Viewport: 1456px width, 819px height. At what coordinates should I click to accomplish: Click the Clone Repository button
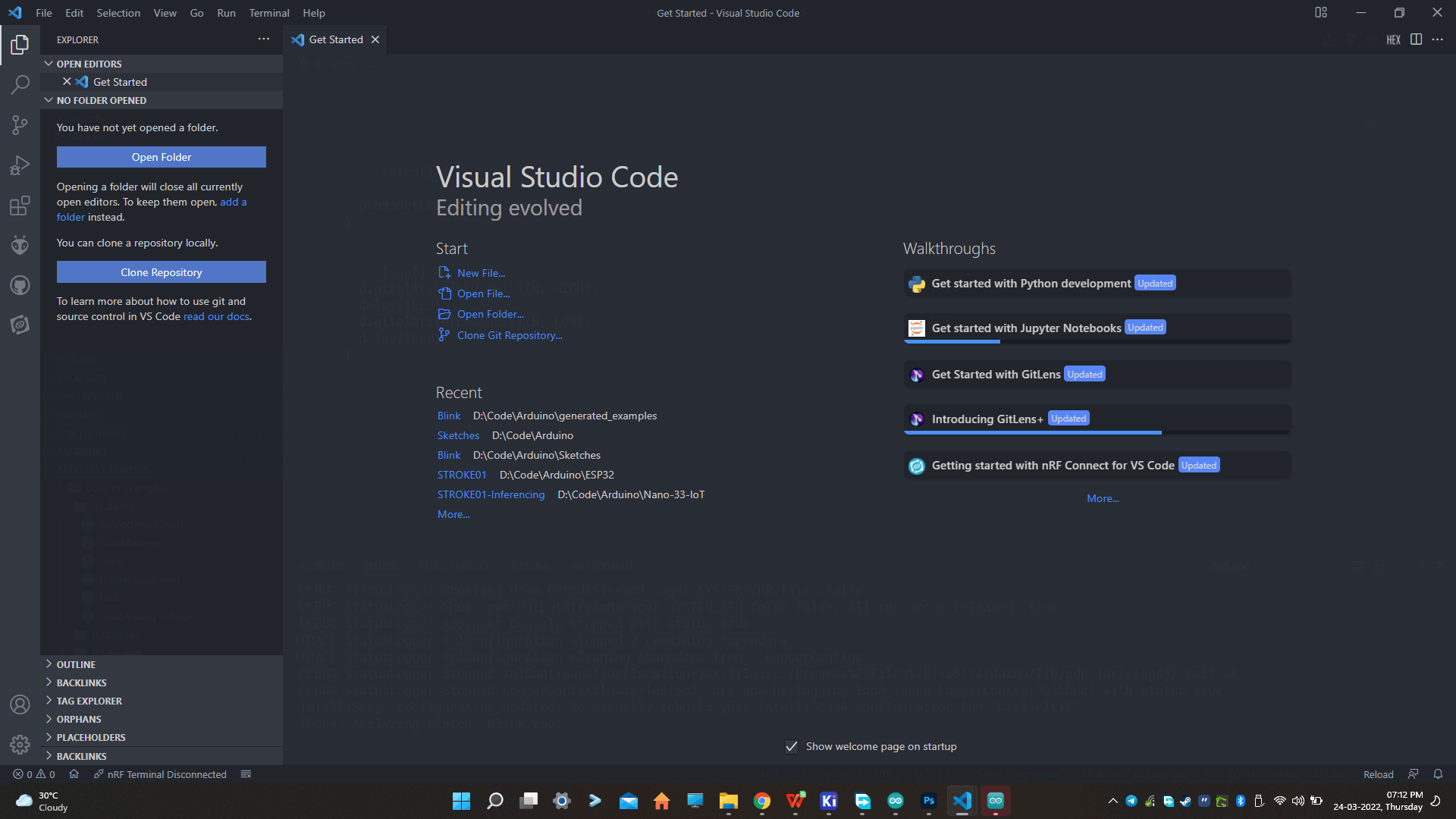tap(162, 272)
